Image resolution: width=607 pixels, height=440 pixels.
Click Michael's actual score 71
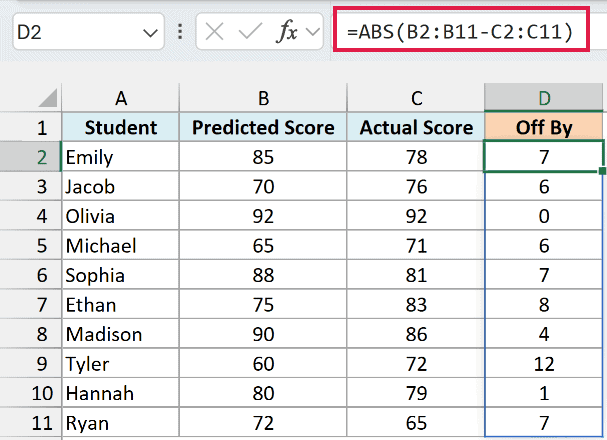click(x=416, y=245)
